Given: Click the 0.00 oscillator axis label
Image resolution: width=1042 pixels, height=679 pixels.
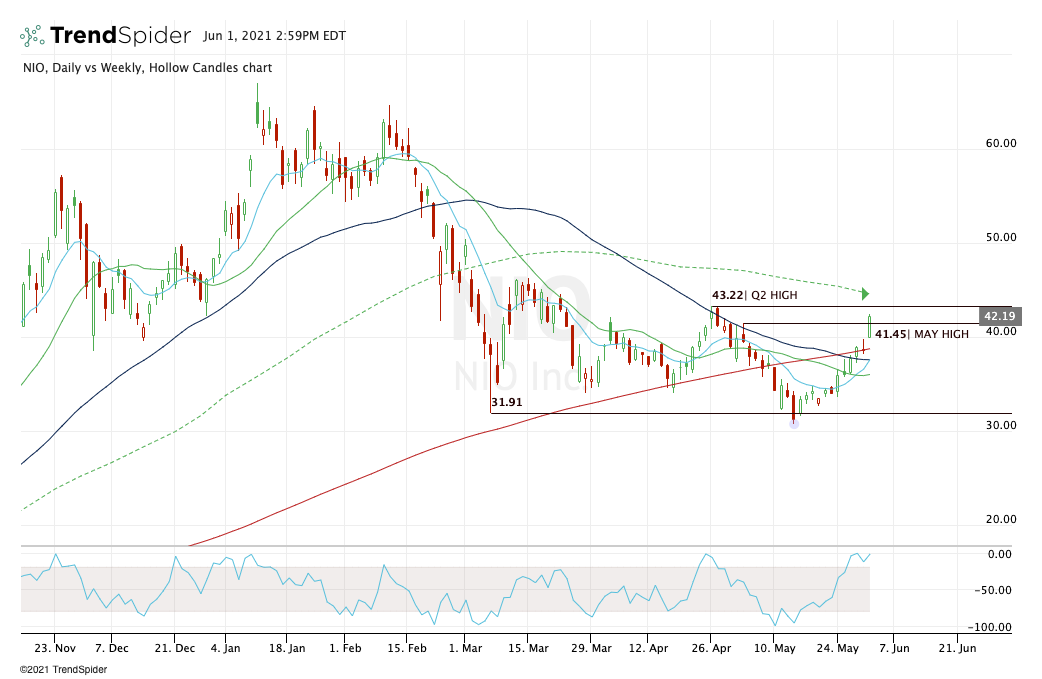Looking at the screenshot, I should (999, 554).
